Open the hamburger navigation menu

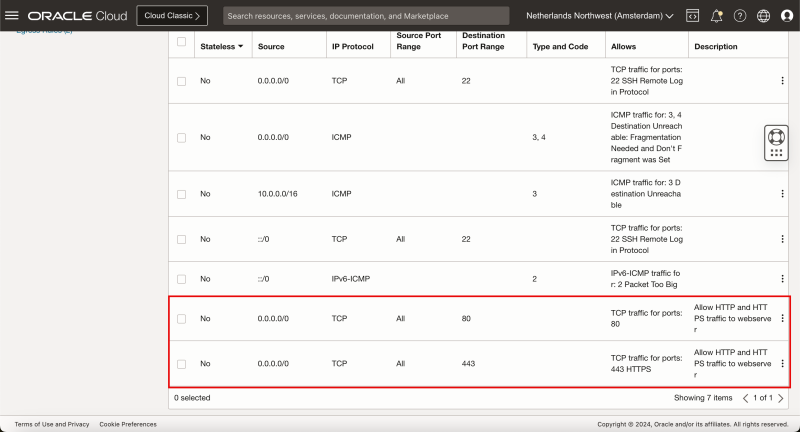(12, 16)
